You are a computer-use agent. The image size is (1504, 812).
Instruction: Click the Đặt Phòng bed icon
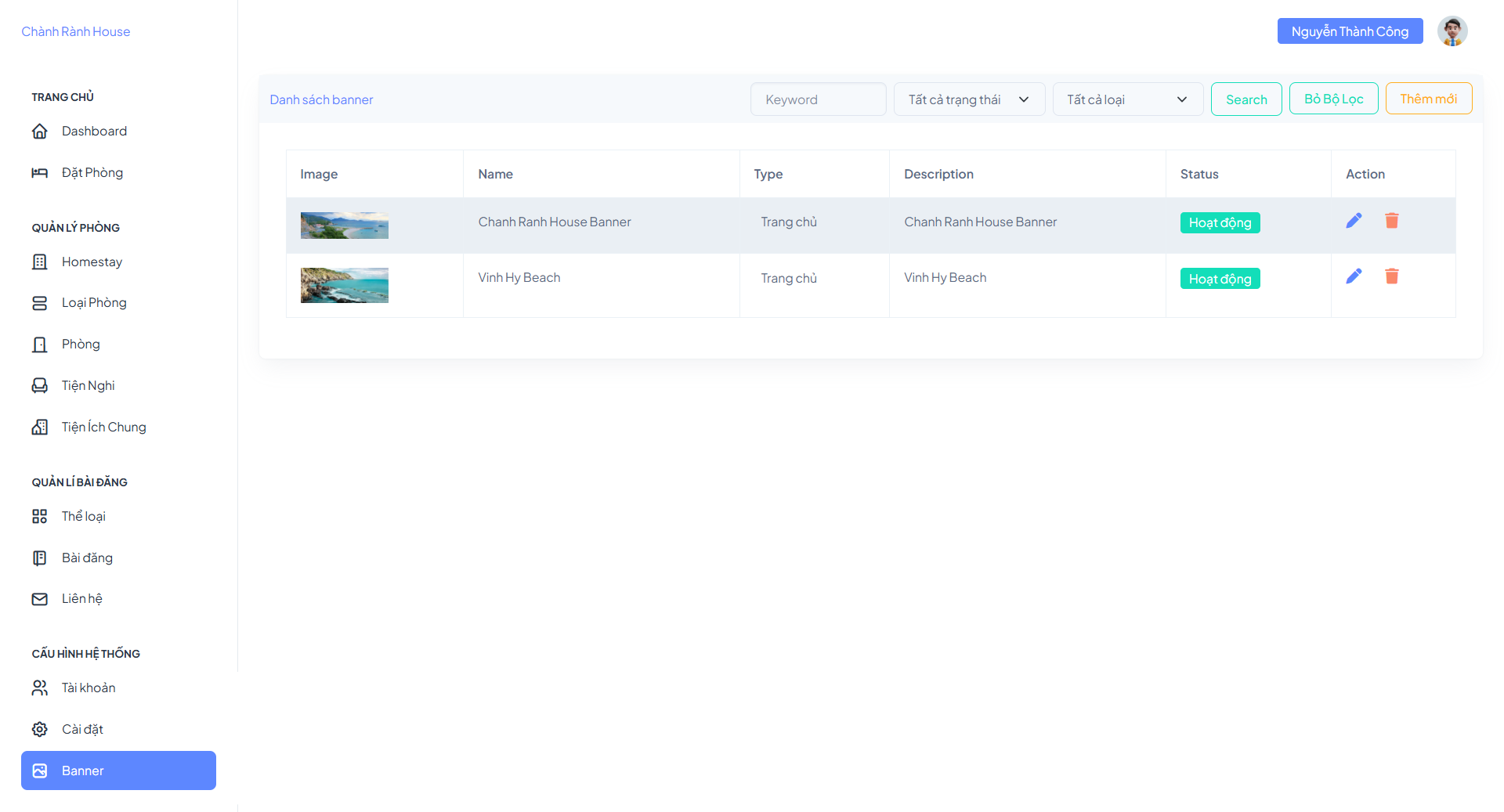point(40,172)
